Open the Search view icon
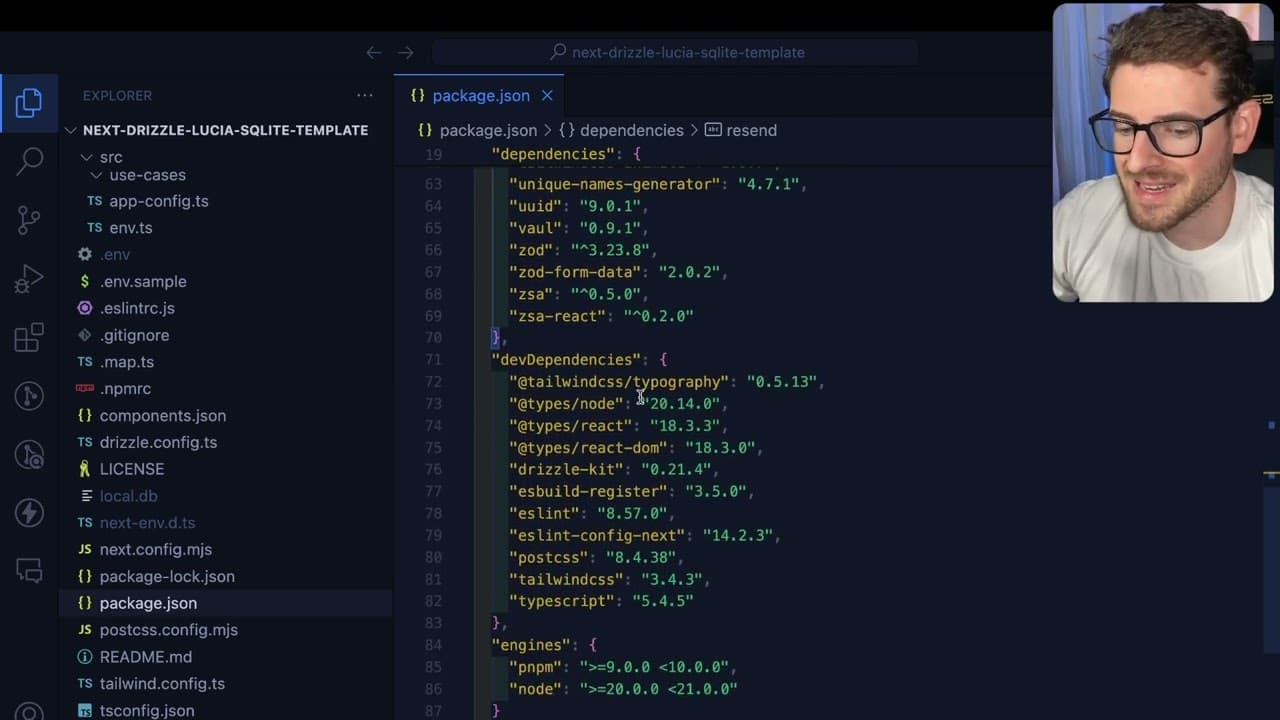 point(29,161)
